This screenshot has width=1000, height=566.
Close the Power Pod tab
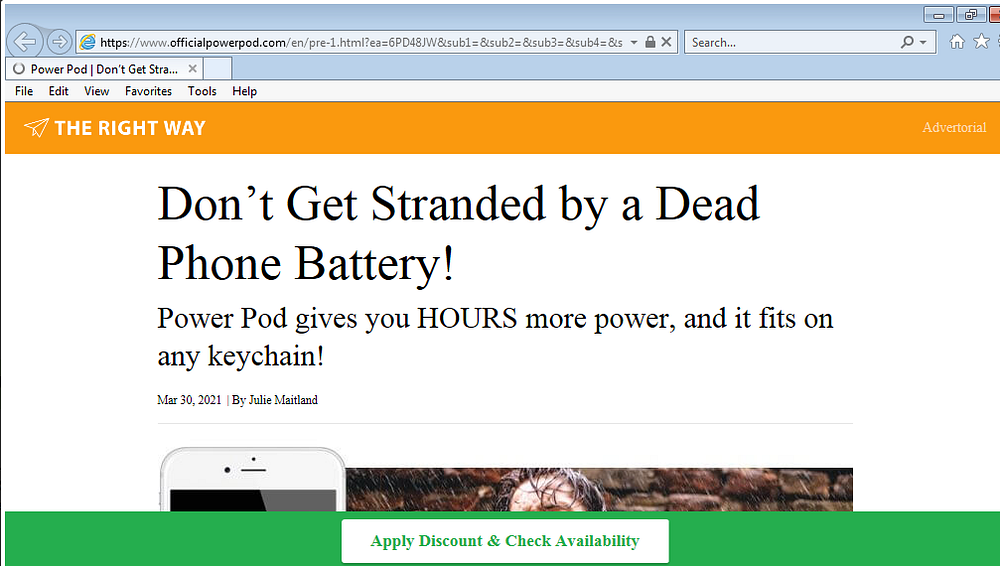(193, 69)
